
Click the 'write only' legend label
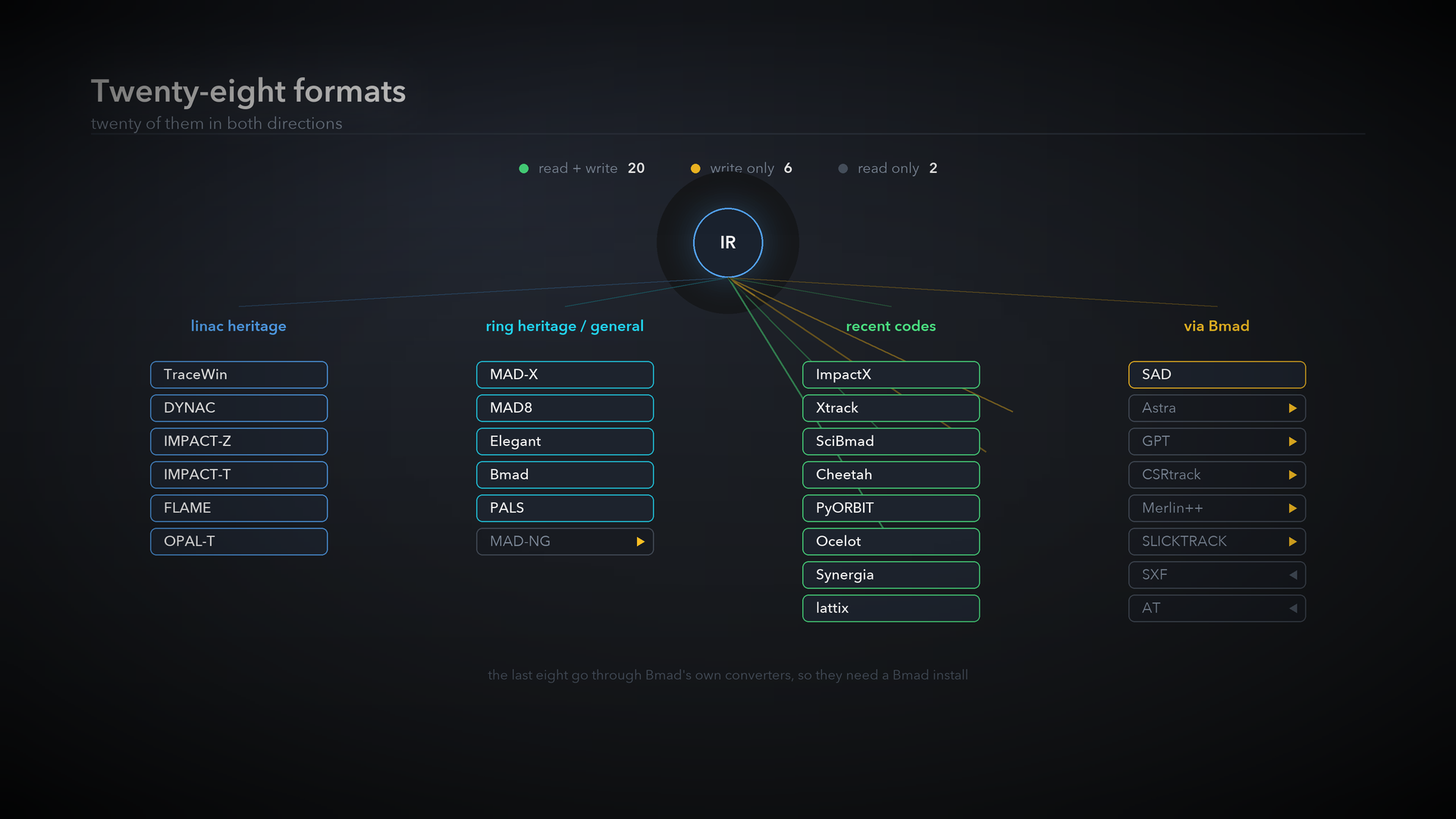pos(742,168)
